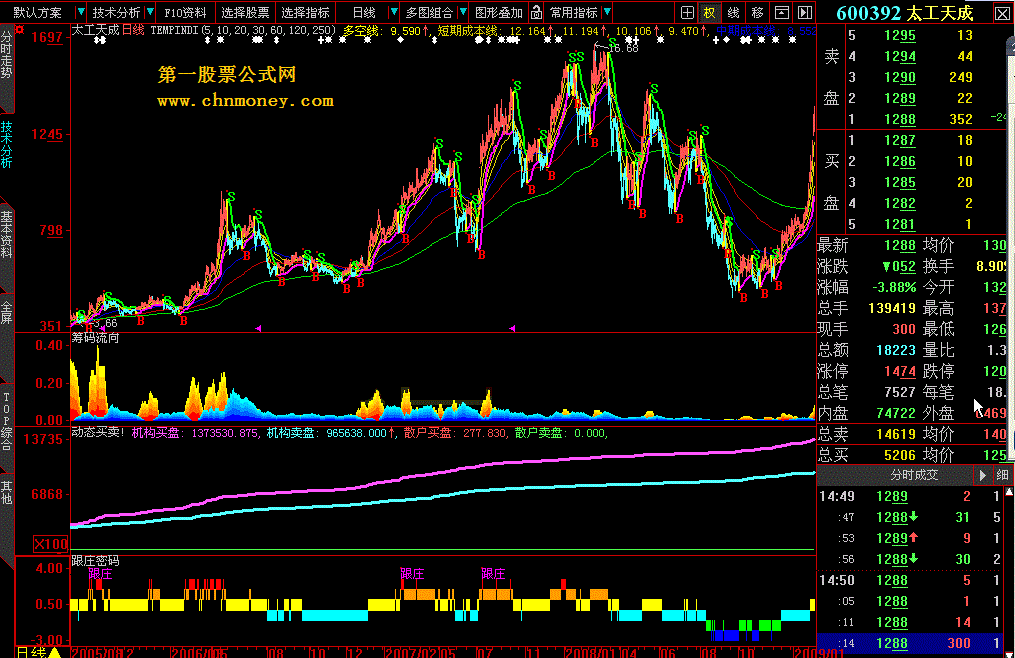This screenshot has height=658, width=1015.
Task: Switch to the 分时走势 side tab
Action: pyautogui.click(x=6, y=57)
